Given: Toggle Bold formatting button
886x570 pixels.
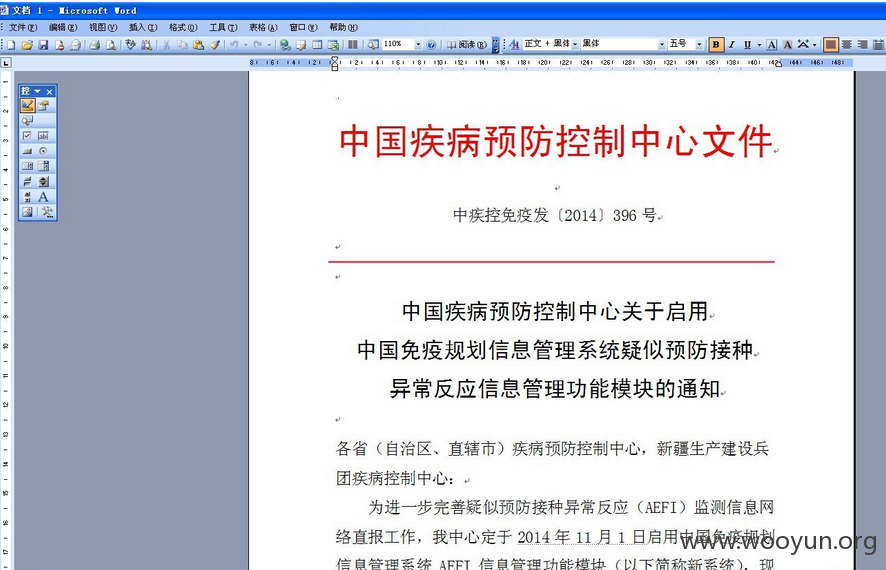Looking at the screenshot, I should click(716, 45).
